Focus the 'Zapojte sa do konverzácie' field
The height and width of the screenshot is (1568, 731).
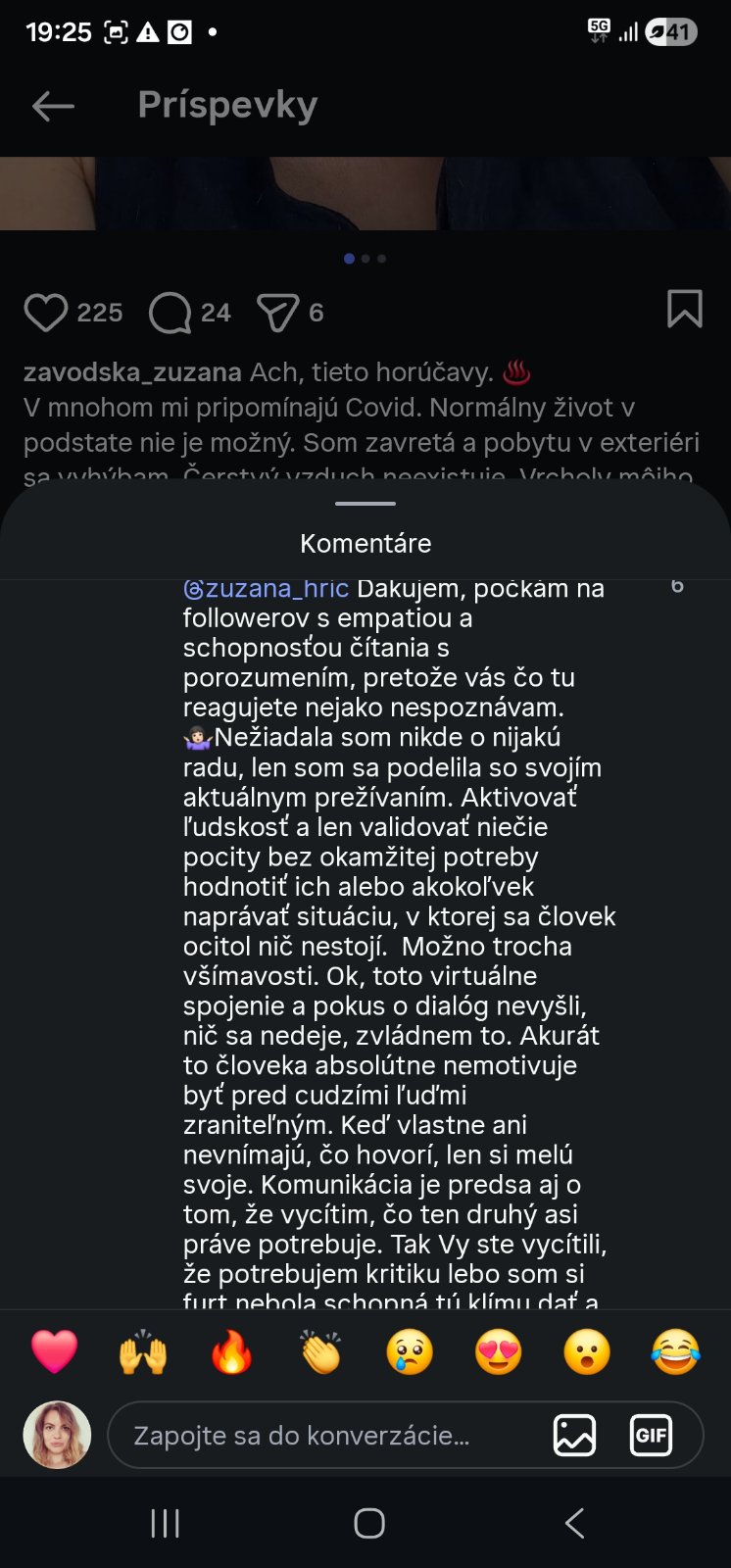click(323, 1436)
